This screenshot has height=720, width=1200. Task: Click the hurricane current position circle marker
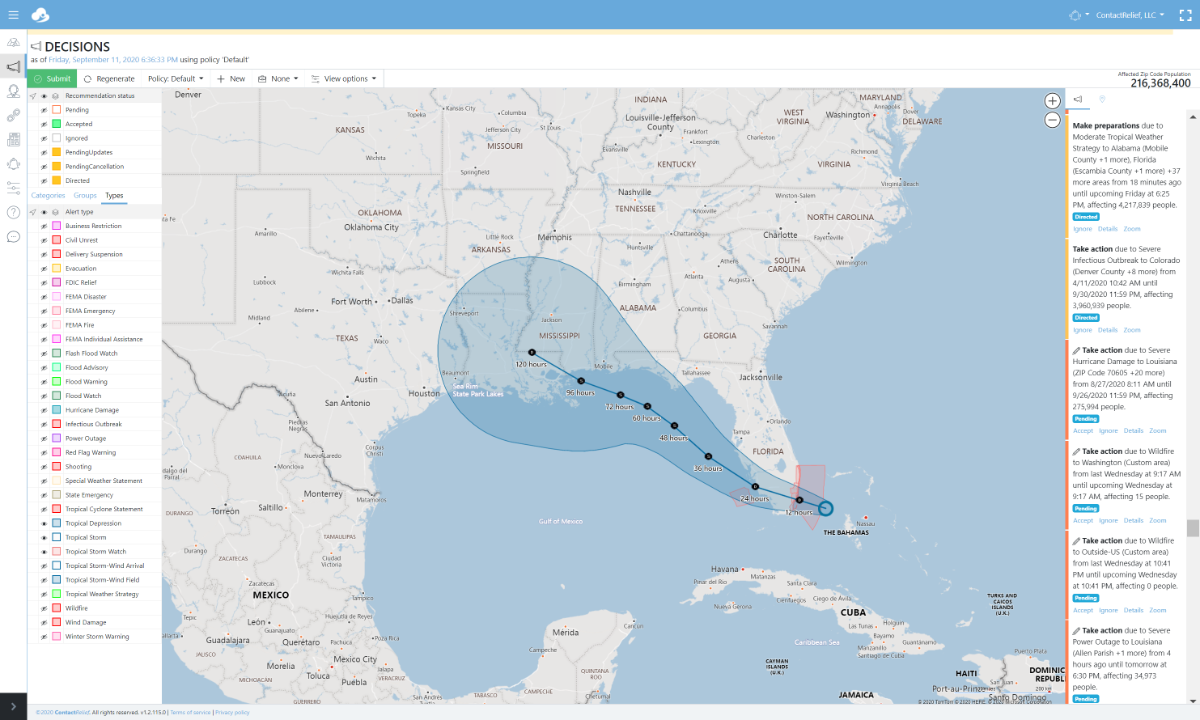(825, 508)
